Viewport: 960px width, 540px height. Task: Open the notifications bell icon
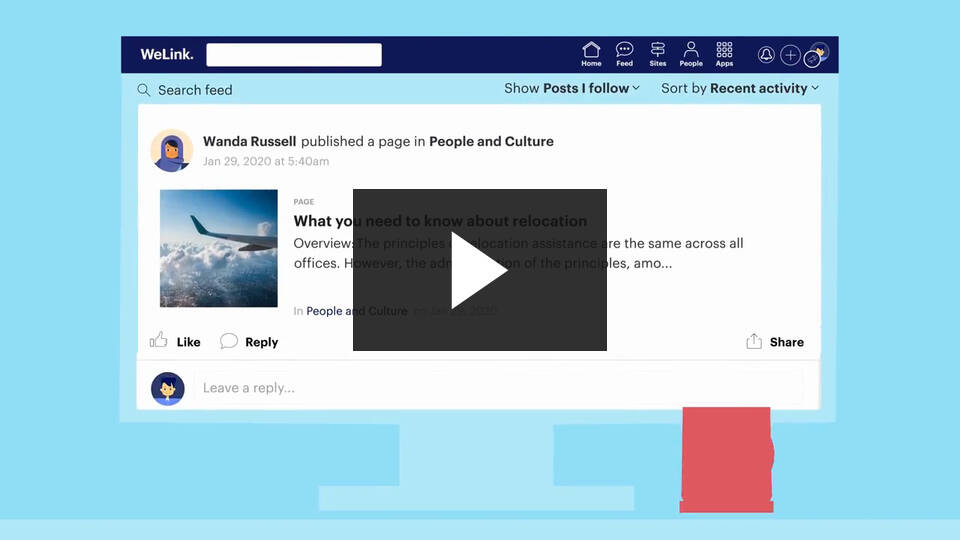click(766, 55)
